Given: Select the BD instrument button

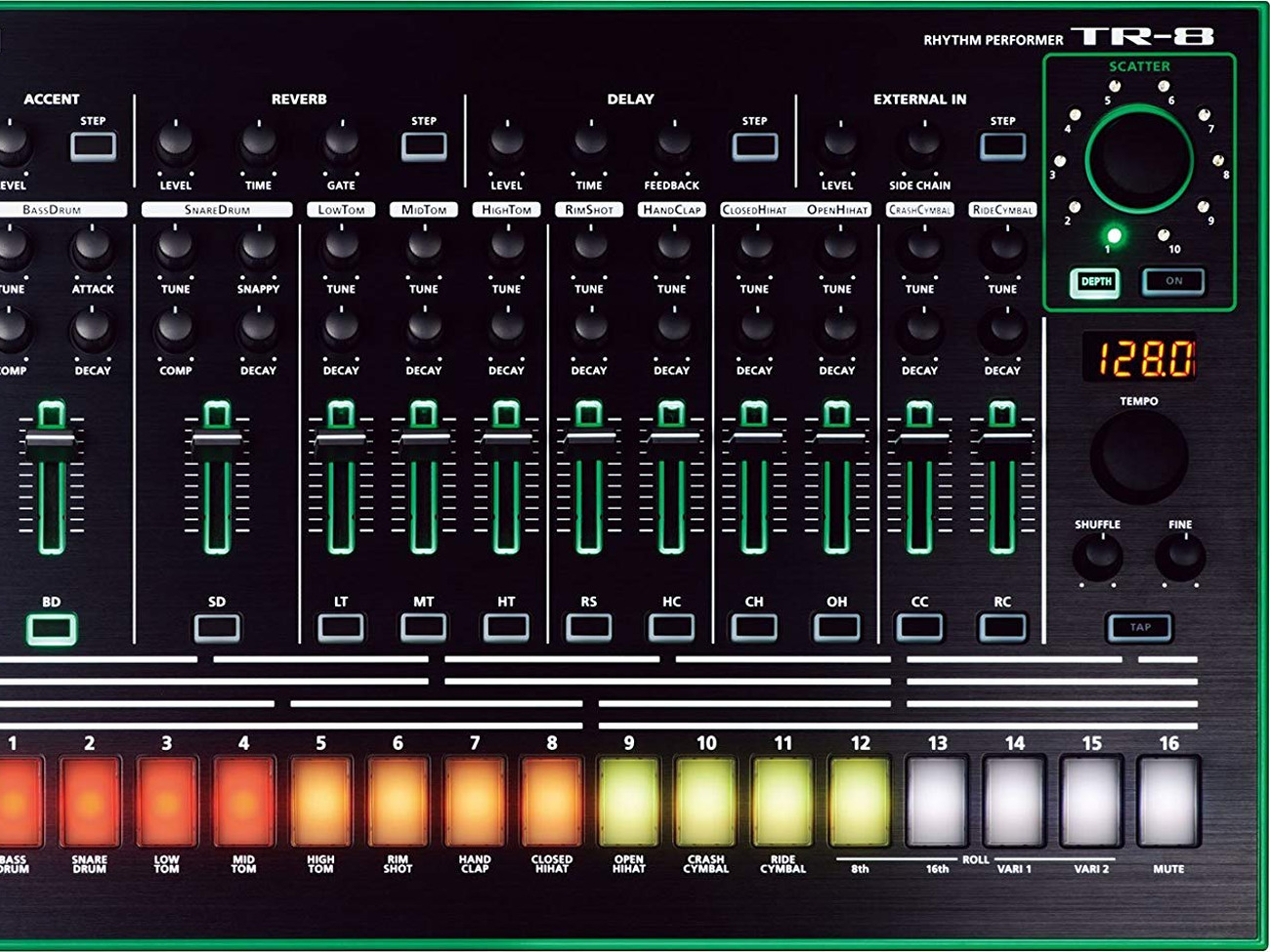Looking at the screenshot, I should [51, 629].
